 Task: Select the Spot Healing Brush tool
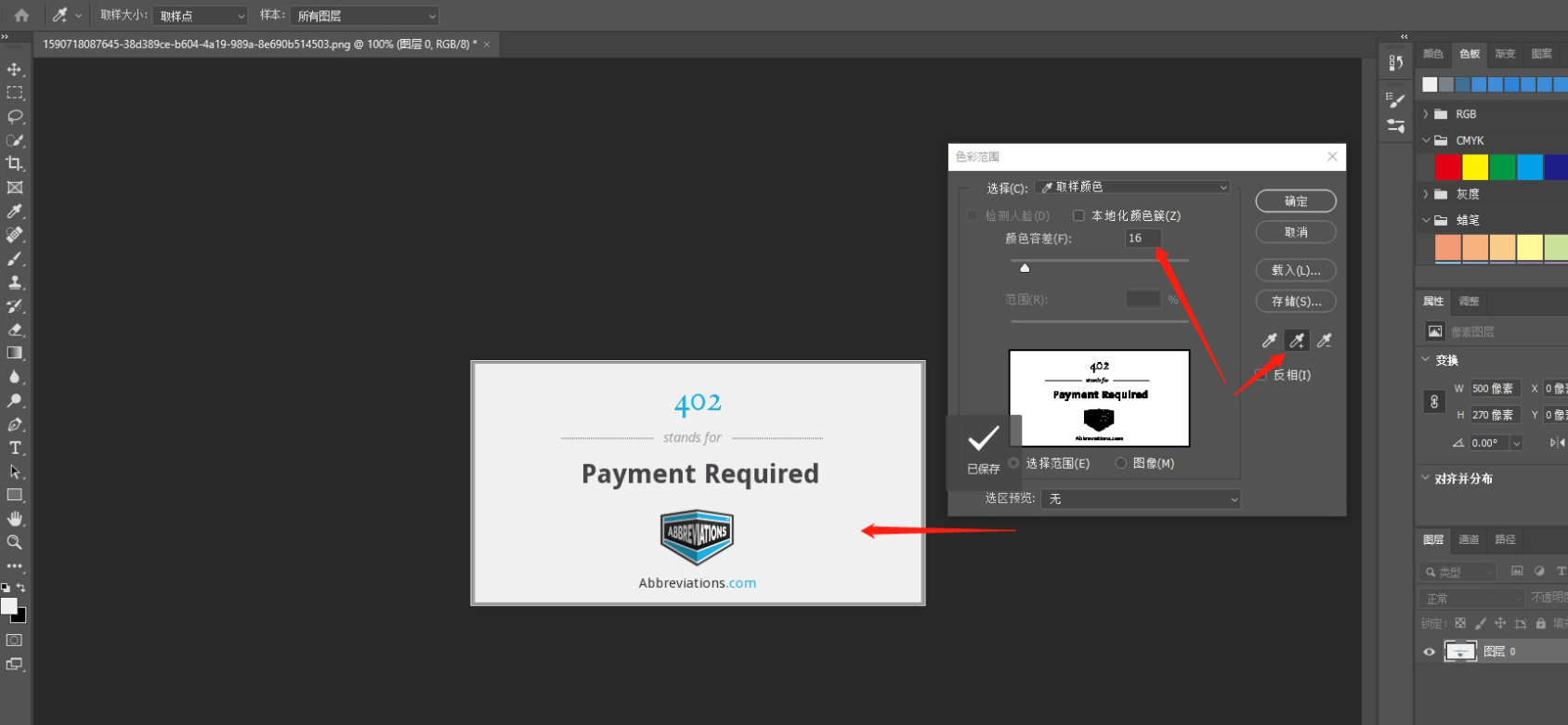[x=15, y=235]
